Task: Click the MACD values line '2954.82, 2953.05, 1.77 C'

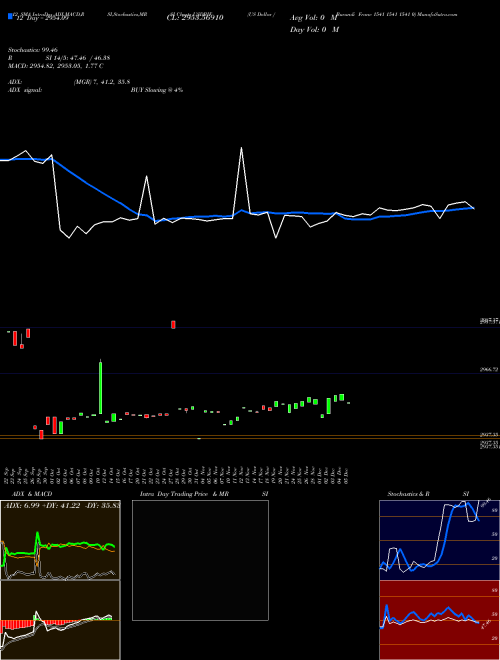Action: click(65, 66)
